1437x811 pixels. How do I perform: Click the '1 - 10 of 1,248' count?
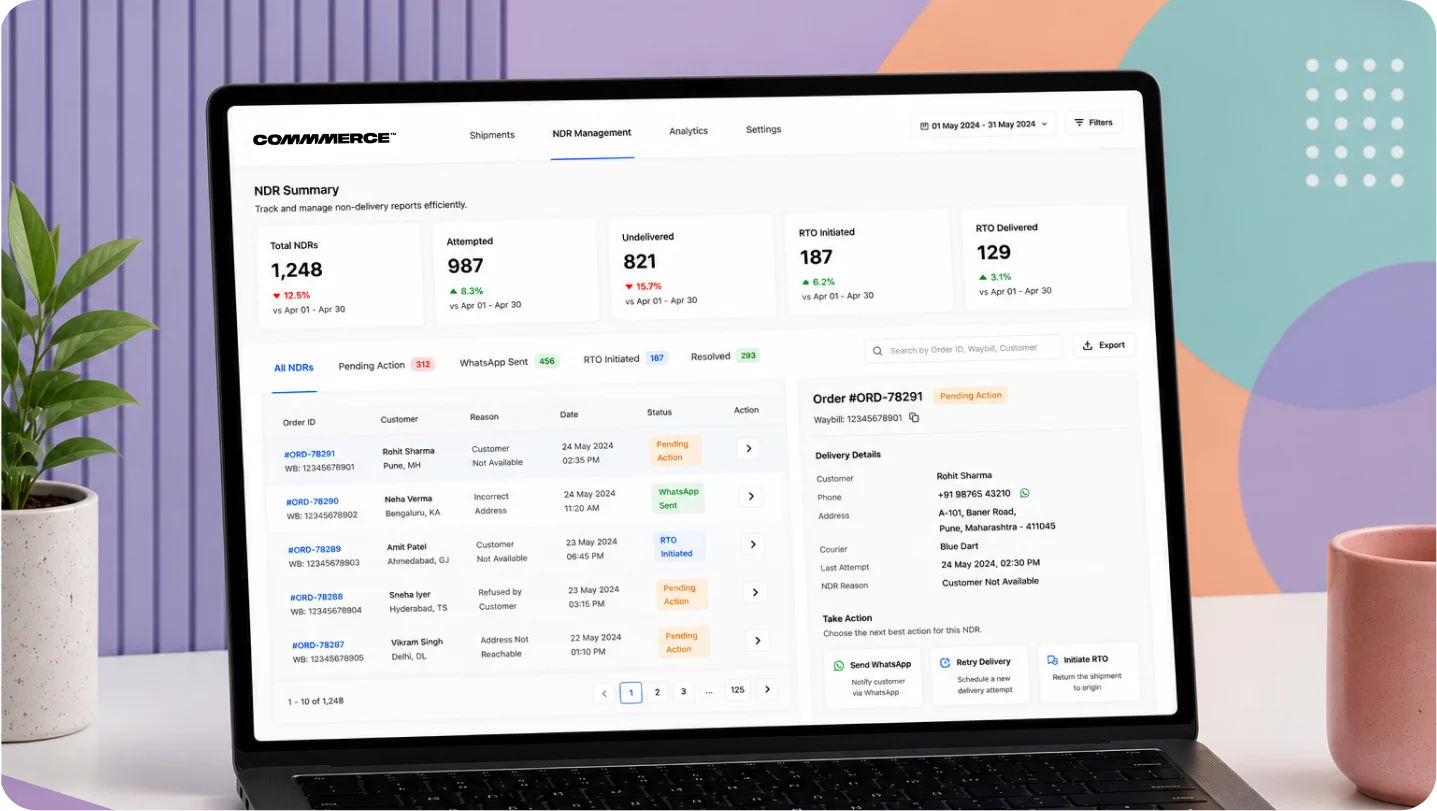pos(315,701)
